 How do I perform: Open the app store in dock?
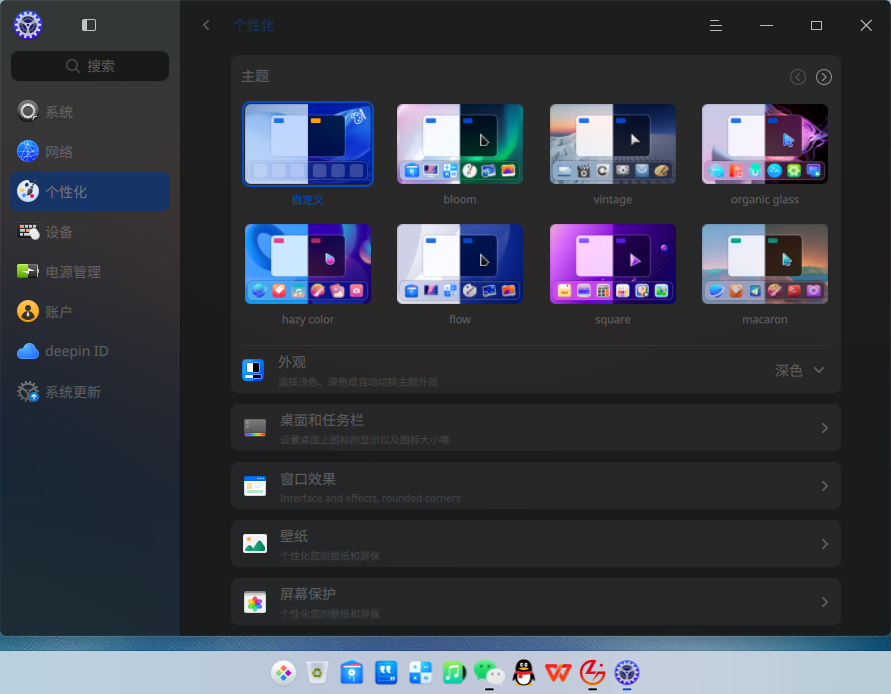click(x=352, y=673)
